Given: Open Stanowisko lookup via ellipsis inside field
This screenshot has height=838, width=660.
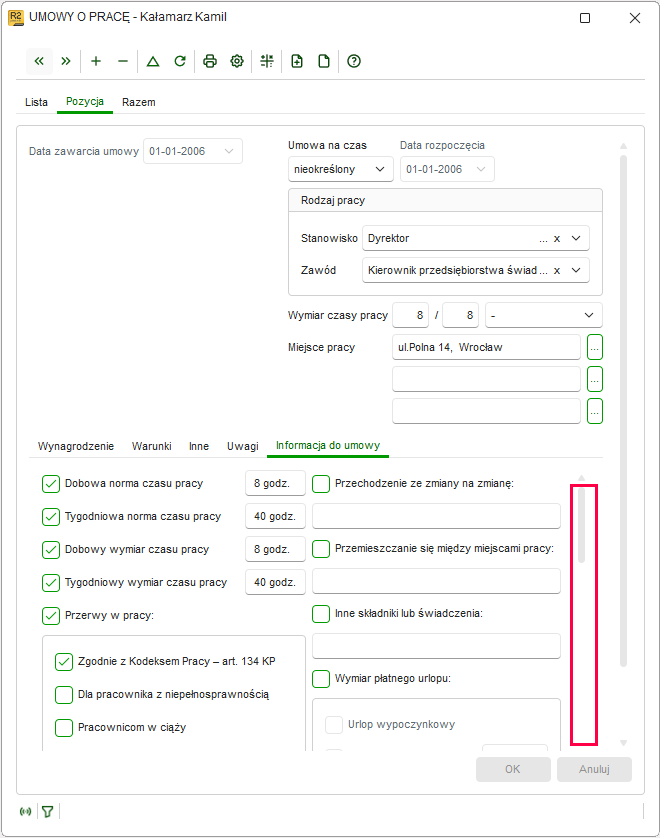Looking at the screenshot, I should click(x=543, y=239).
